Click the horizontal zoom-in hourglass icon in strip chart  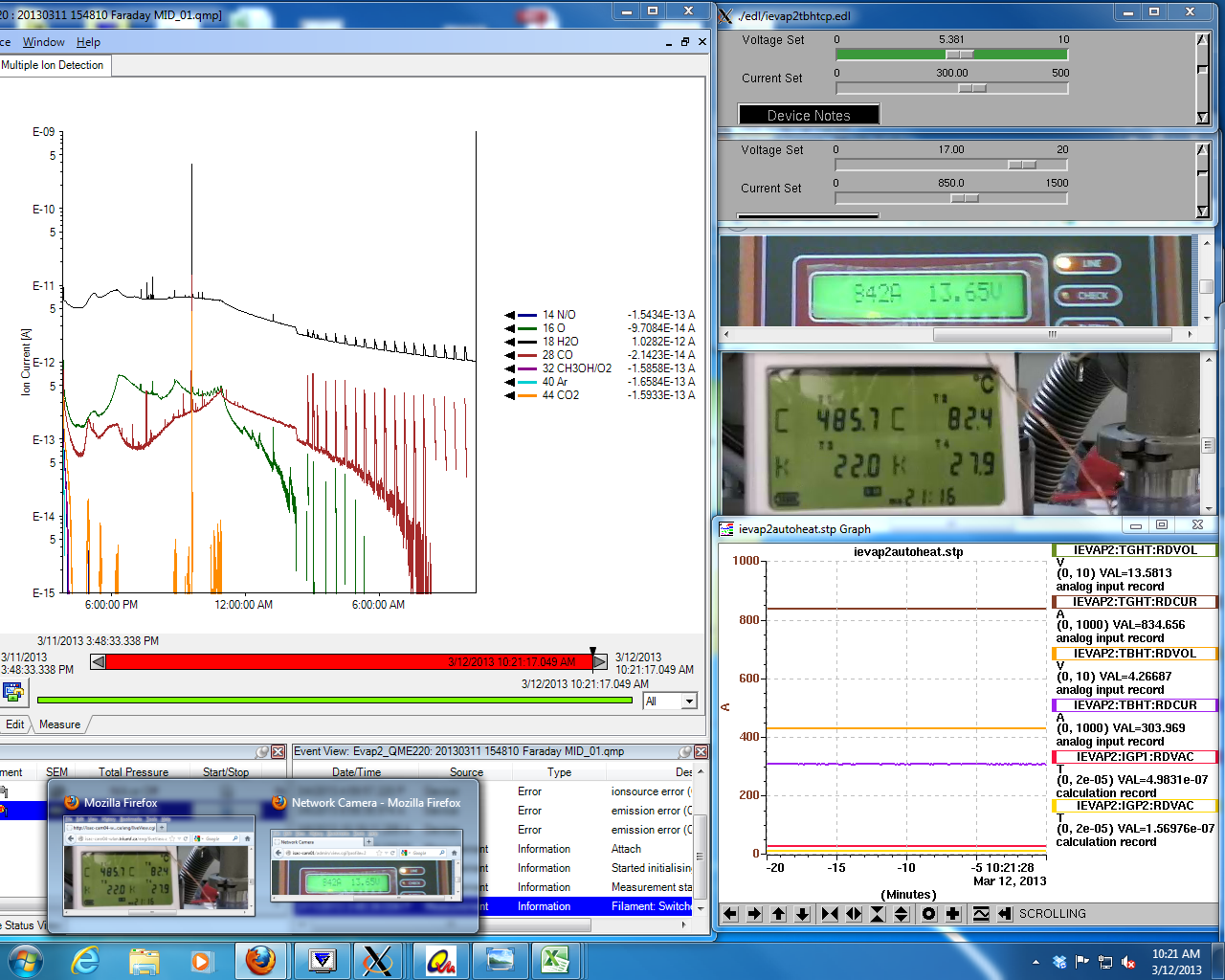coord(829,914)
